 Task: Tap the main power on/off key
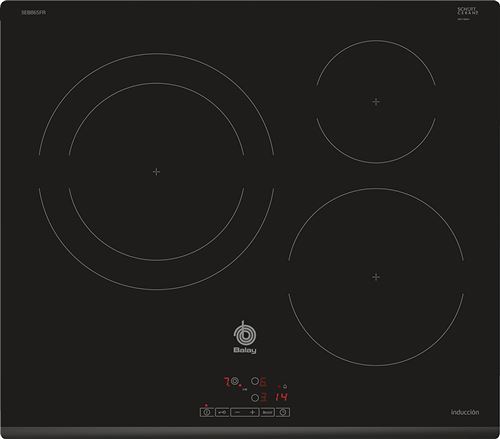click(207, 412)
